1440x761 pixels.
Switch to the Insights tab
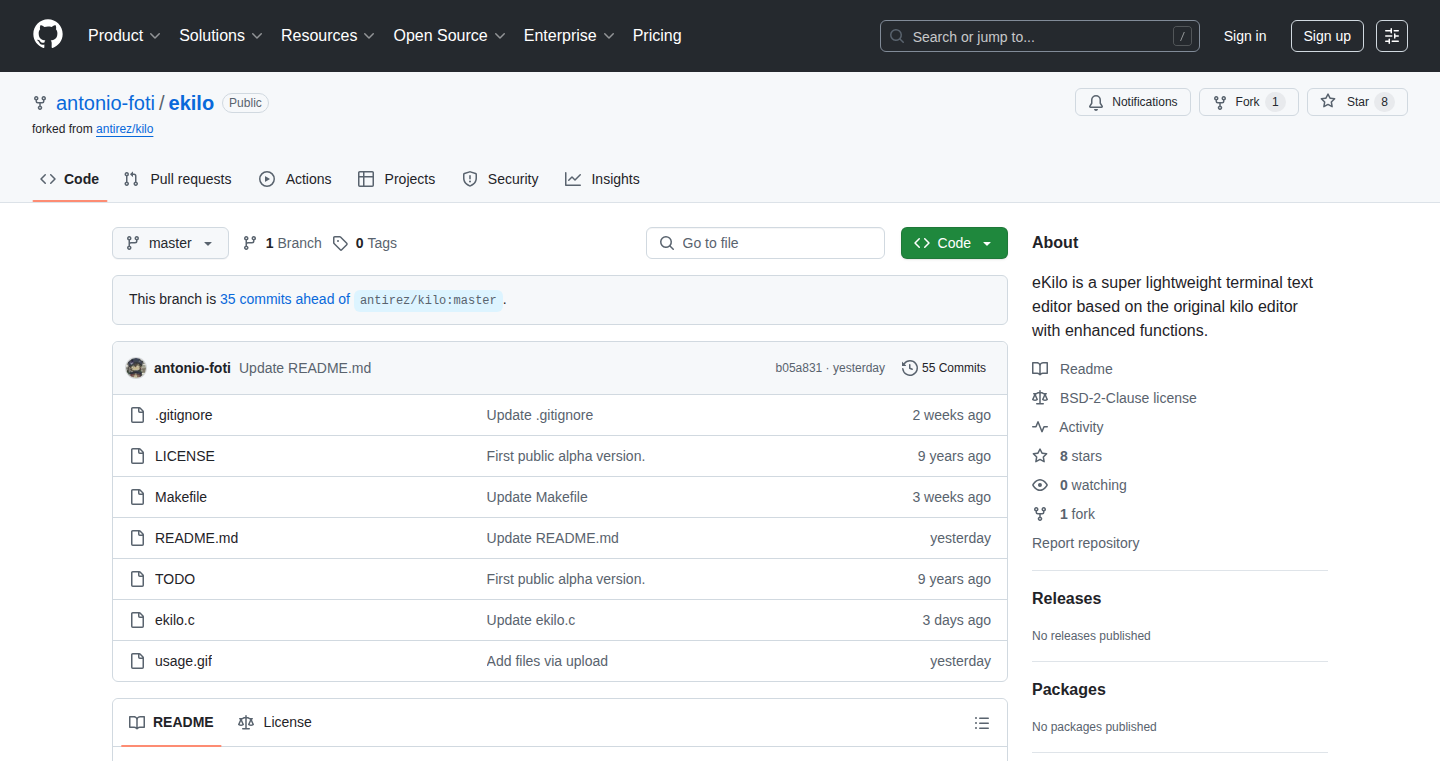click(x=602, y=179)
